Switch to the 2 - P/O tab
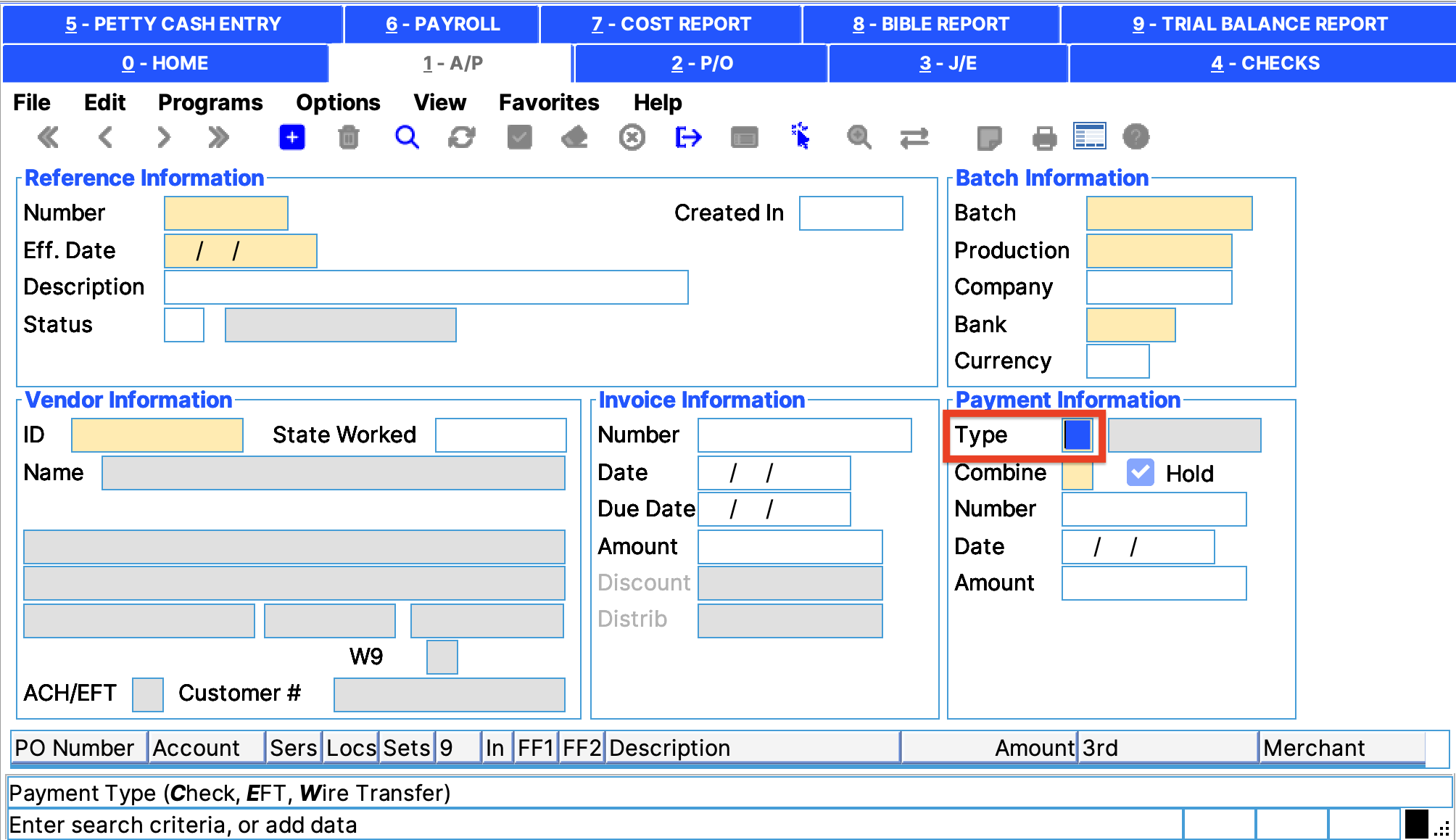This screenshot has width=1456, height=840. (x=702, y=63)
